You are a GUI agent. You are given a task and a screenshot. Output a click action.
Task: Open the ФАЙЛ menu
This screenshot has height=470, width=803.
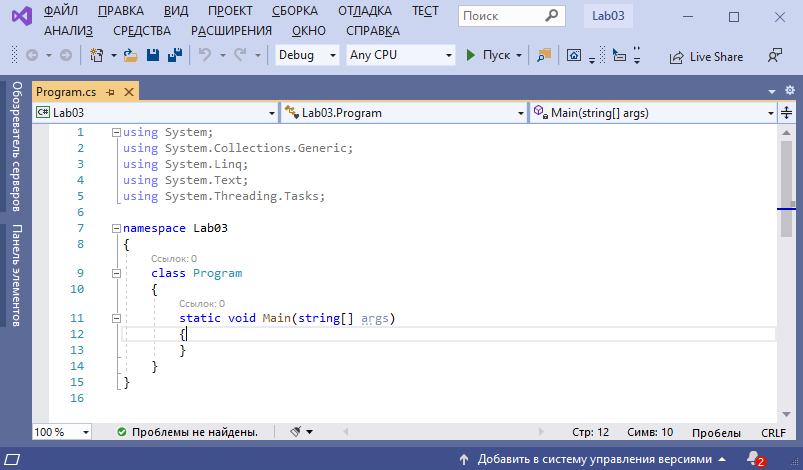click(x=61, y=11)
